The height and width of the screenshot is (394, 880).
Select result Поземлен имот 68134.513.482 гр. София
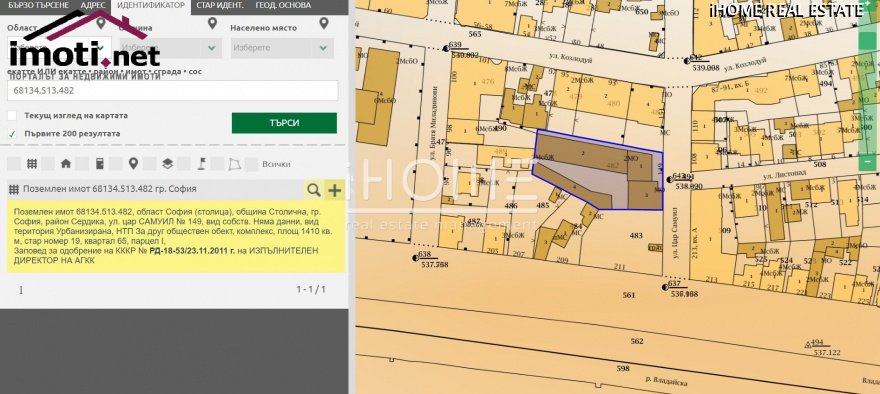[110, 189]
